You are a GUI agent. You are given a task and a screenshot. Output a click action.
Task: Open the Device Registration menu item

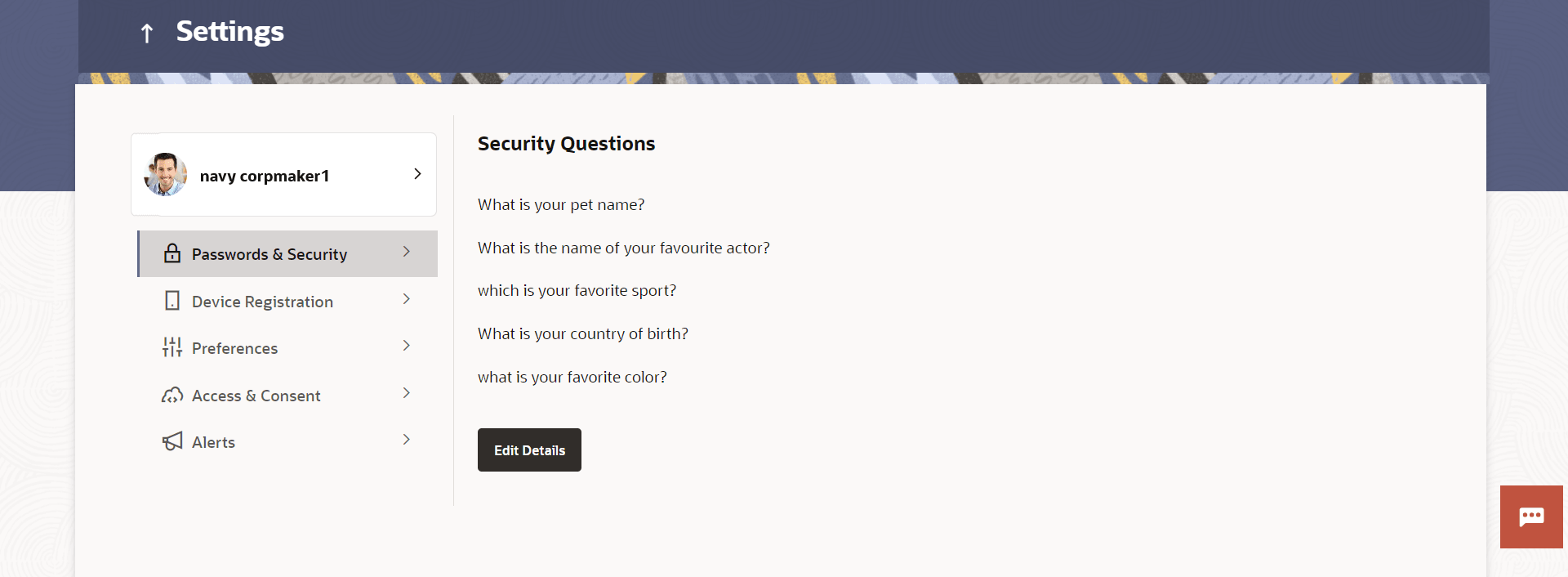click(x=262, y=302)
